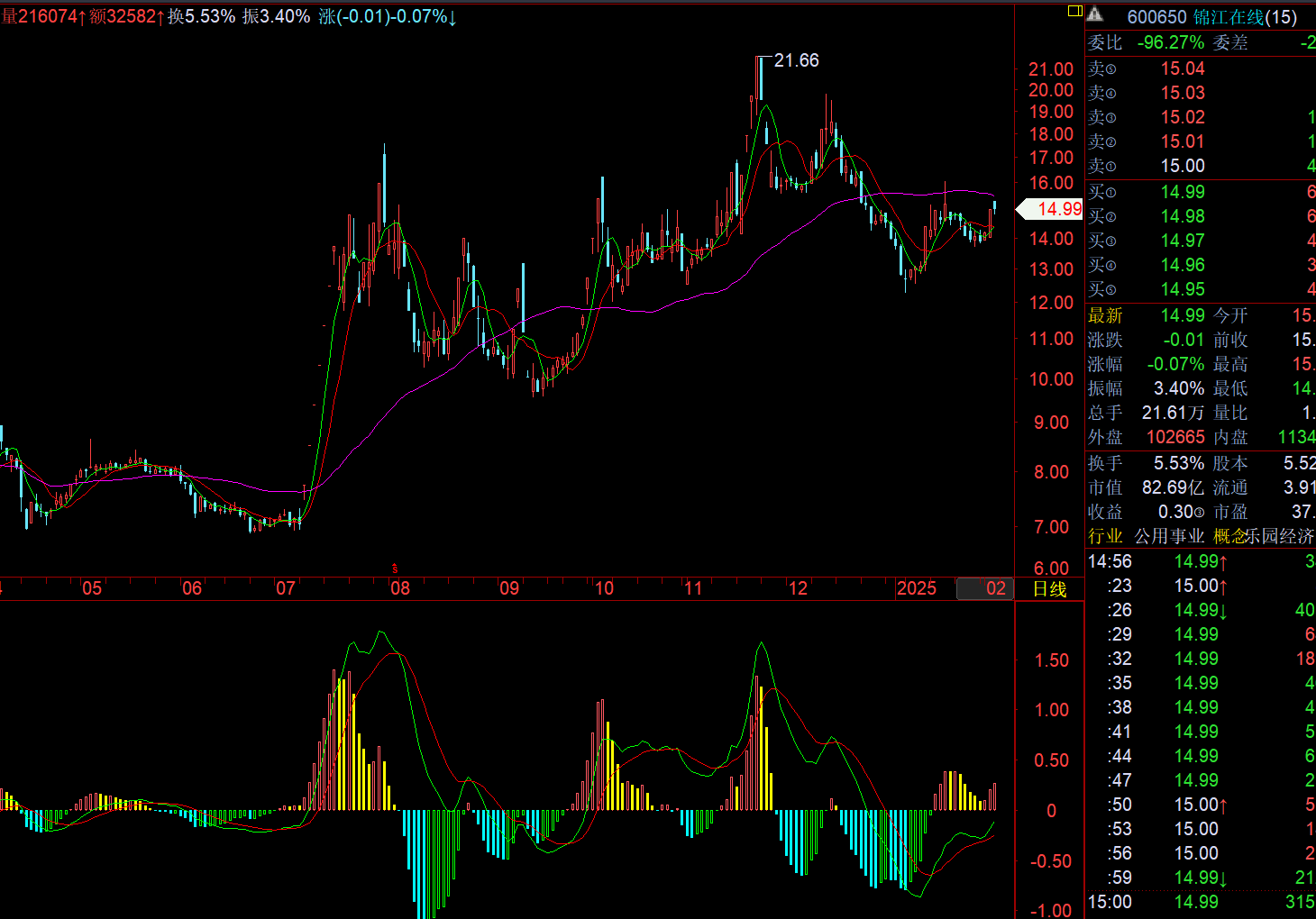Click the 21.00 price axis label
1316x919 pixels.
click(1051, 69)
